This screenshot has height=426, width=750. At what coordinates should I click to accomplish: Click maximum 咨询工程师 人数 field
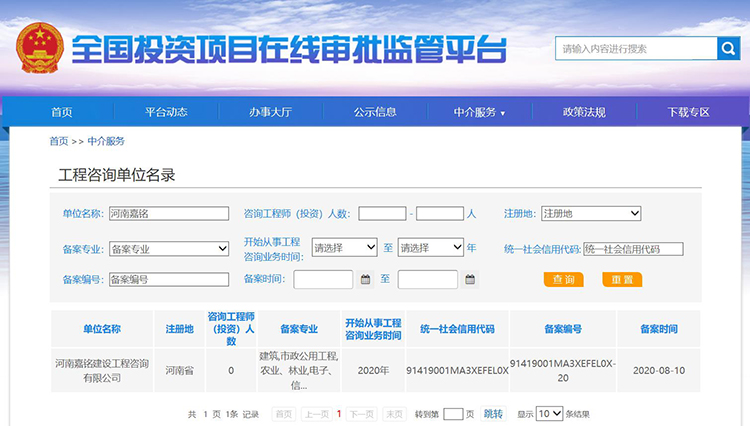pyautogui.click(x=440, y=213)
